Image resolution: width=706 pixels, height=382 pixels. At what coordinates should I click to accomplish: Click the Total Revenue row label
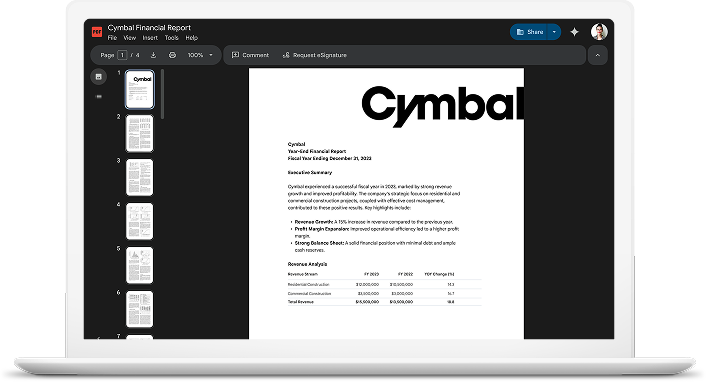pos(300,302)
